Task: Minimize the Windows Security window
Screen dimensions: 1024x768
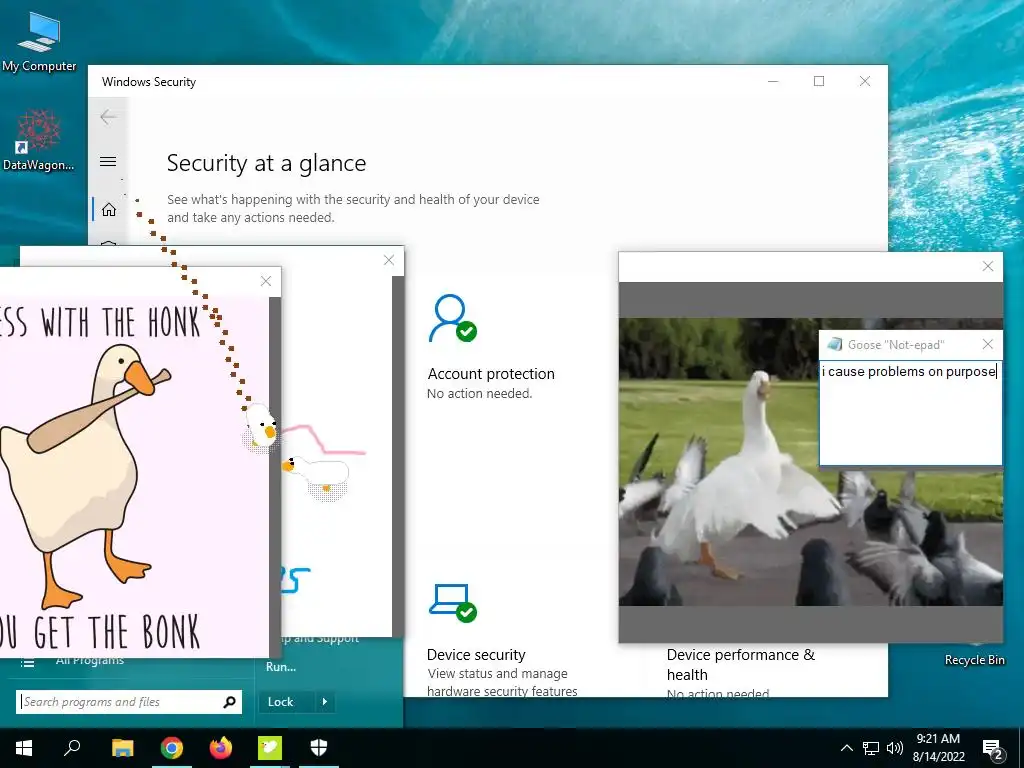Action: (x=773, y=81)
